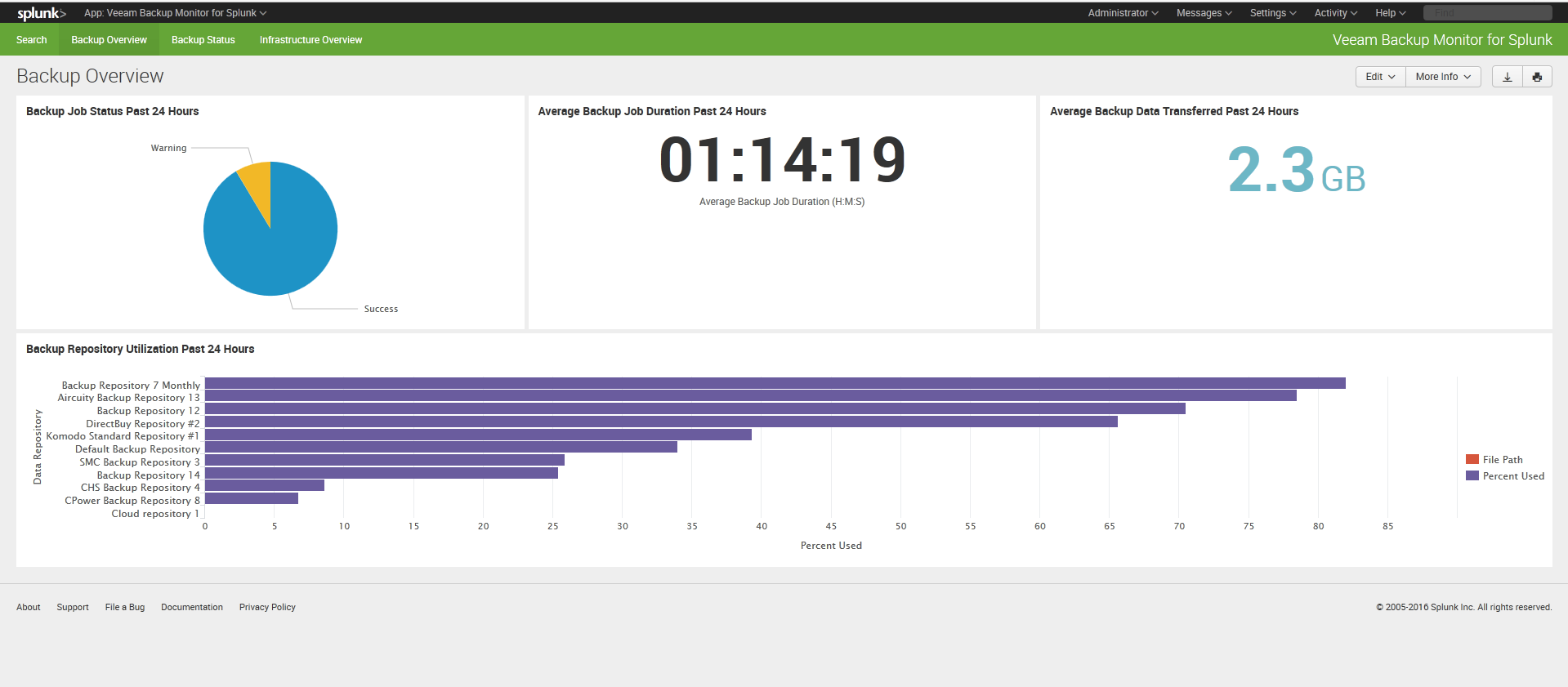The width and height of the screenshot is (1568, 687).
Task: Open the Privacy Policy link
Action: pyautogui.click(x=267, y=607)
